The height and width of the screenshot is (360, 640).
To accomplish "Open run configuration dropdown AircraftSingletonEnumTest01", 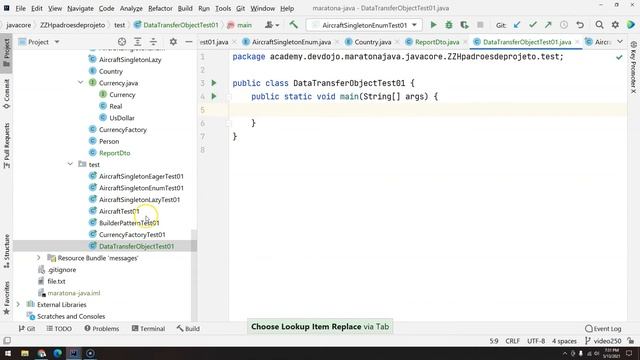I will [x=364, y=25].
